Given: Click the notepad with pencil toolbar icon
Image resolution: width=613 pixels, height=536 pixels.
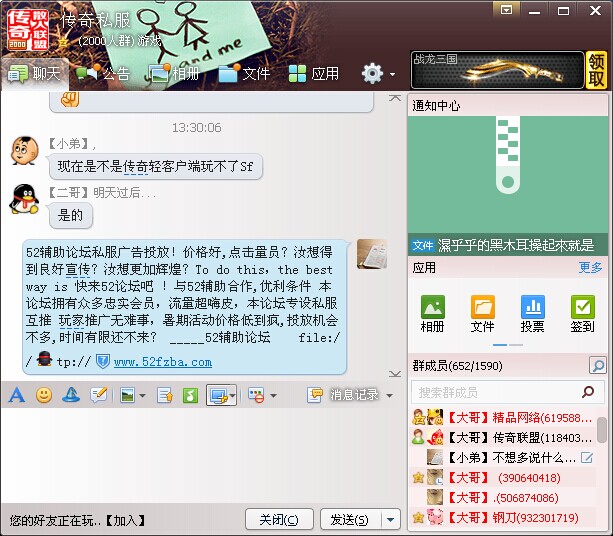Looking at the screenshot, I should [x=99, y=395].
